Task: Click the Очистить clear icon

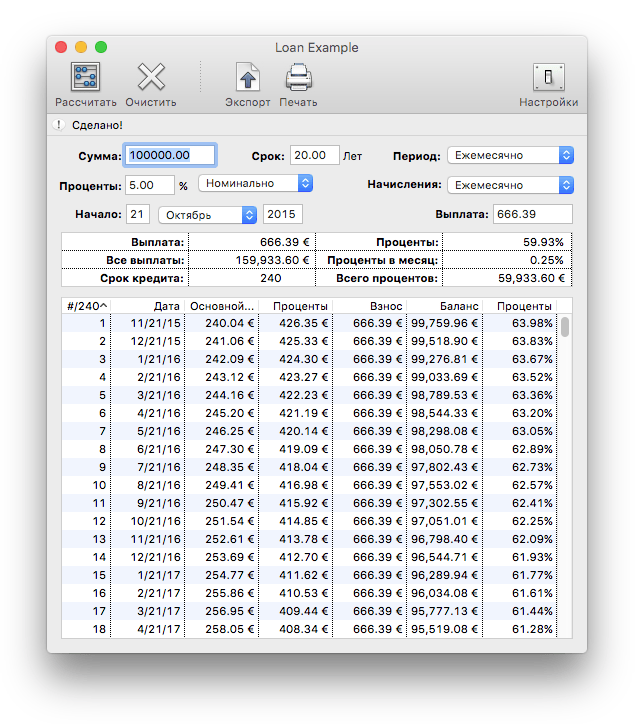Action: 151,78
